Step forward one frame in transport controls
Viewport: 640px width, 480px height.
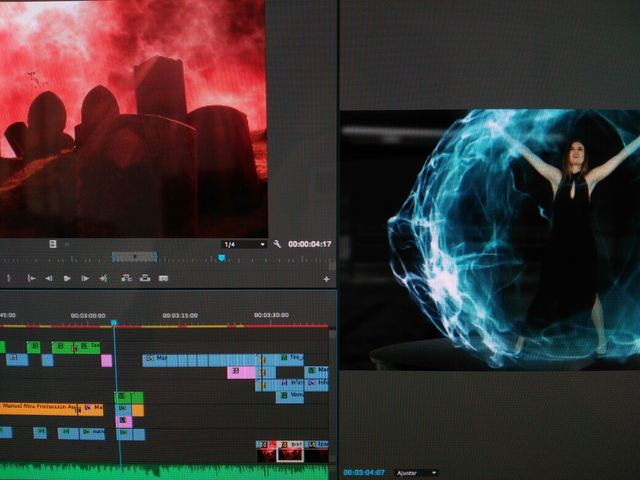(85, 278)
